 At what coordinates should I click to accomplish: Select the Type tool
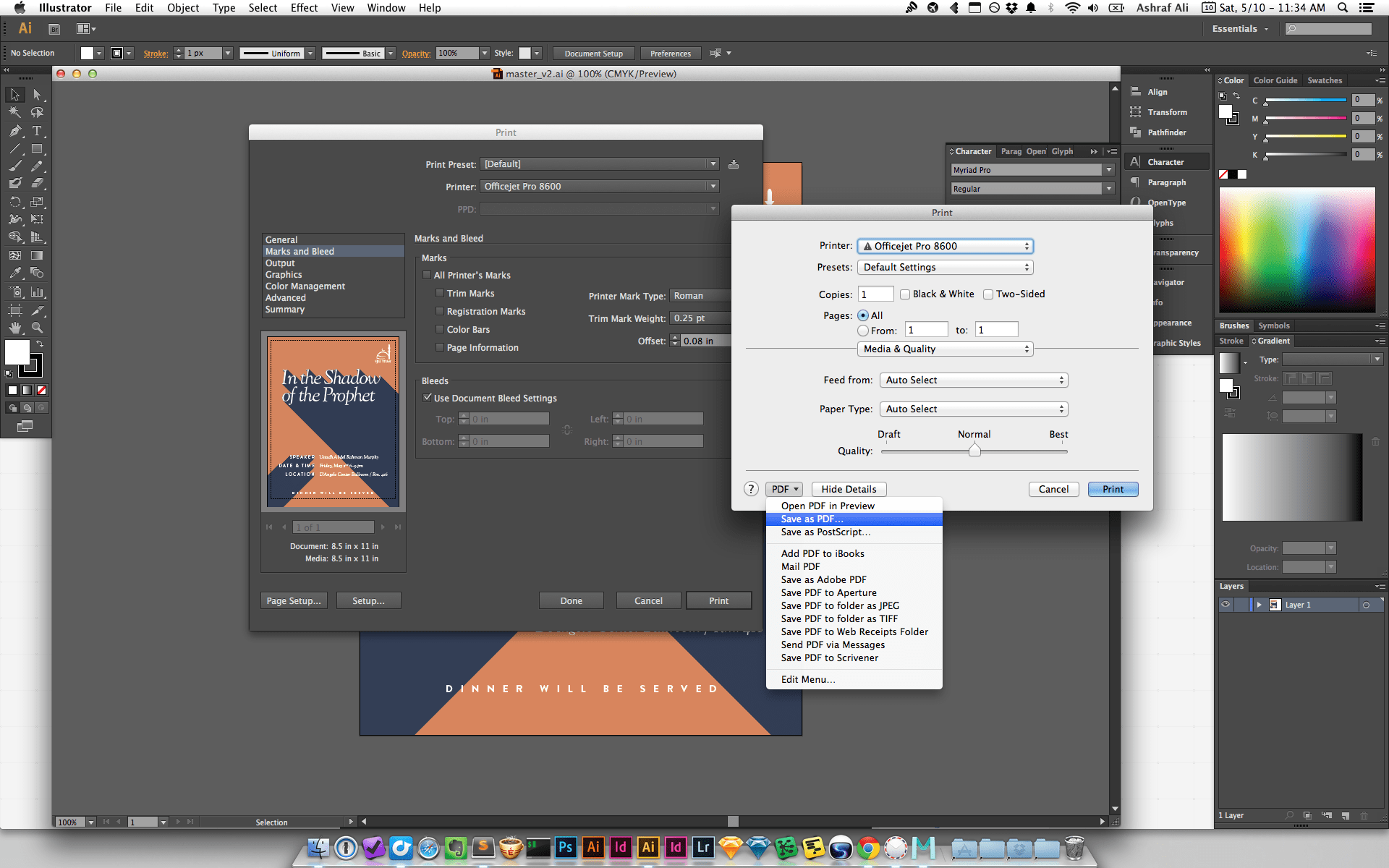(37, 131)
